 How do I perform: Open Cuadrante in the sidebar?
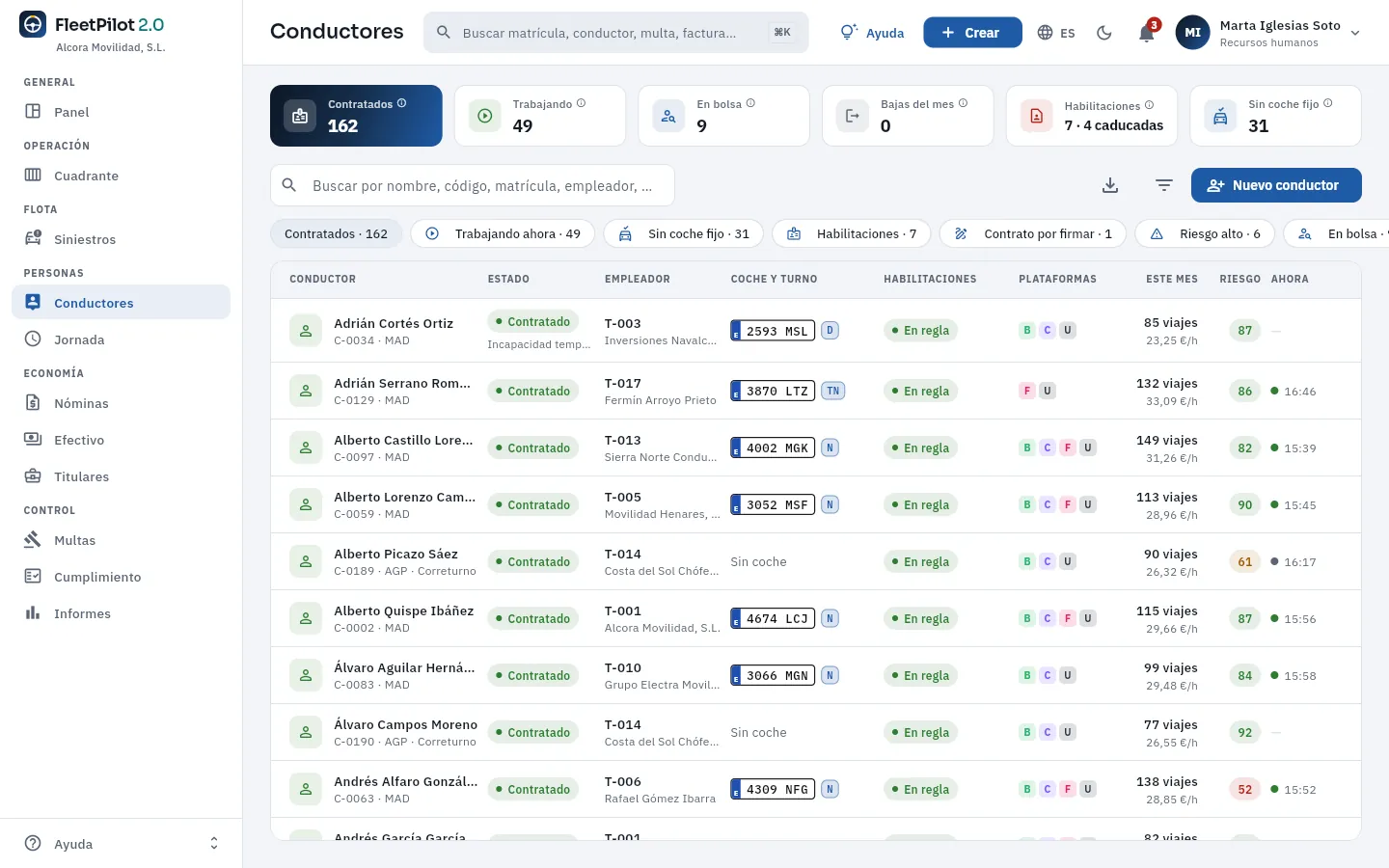121,176
